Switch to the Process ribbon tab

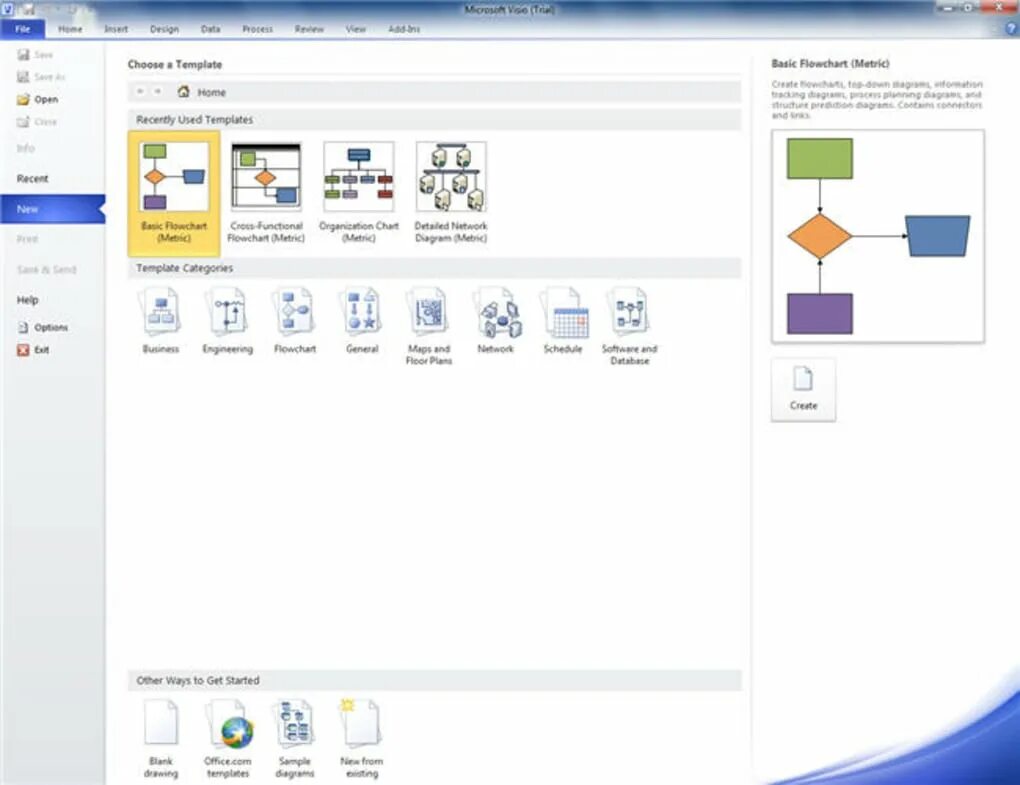click(258, 29)
